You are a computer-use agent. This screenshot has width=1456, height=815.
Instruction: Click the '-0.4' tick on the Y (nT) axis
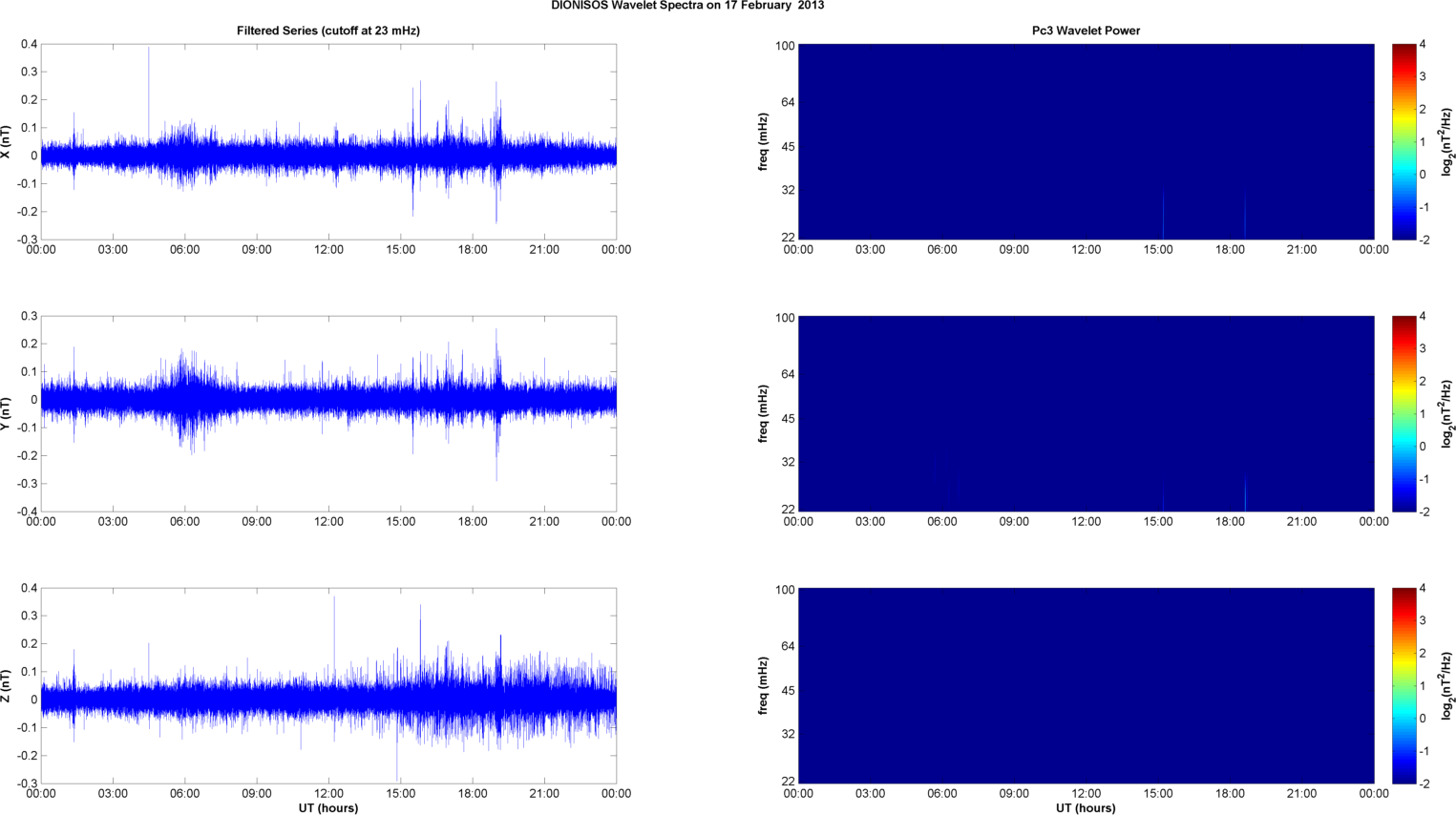tap(27, 512)
